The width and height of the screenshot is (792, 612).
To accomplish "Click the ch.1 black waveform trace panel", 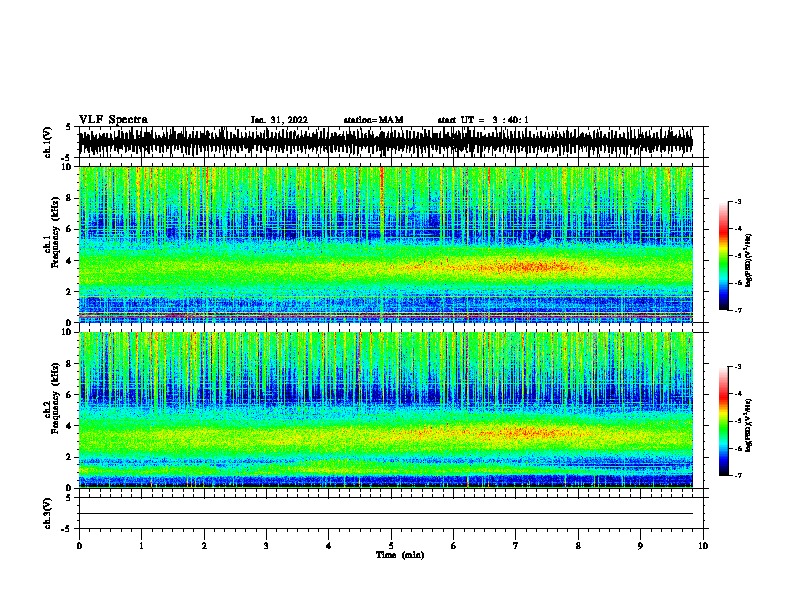I will click(x=386, y=142).
